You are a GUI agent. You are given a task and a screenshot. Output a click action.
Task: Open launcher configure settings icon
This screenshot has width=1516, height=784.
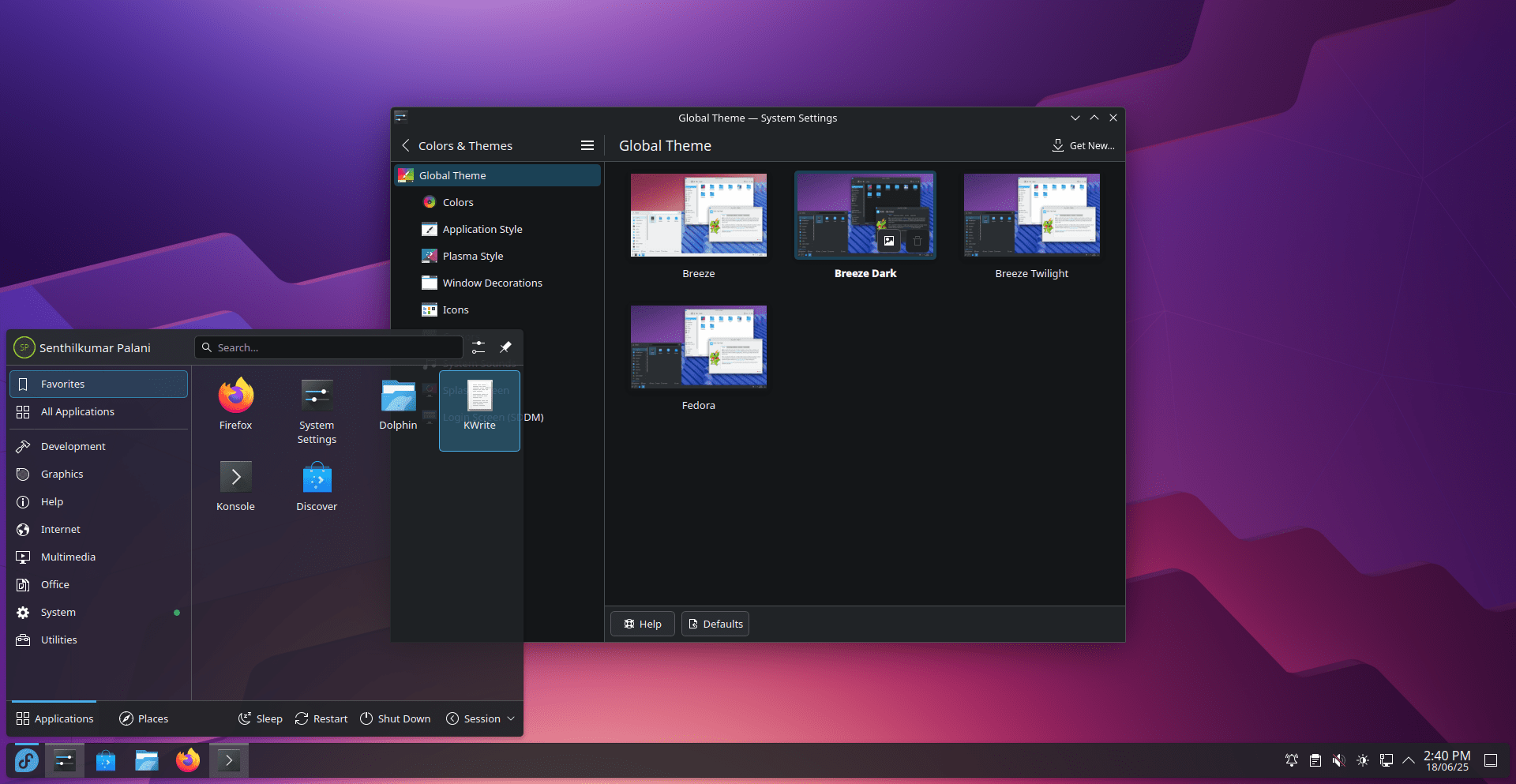478,347
